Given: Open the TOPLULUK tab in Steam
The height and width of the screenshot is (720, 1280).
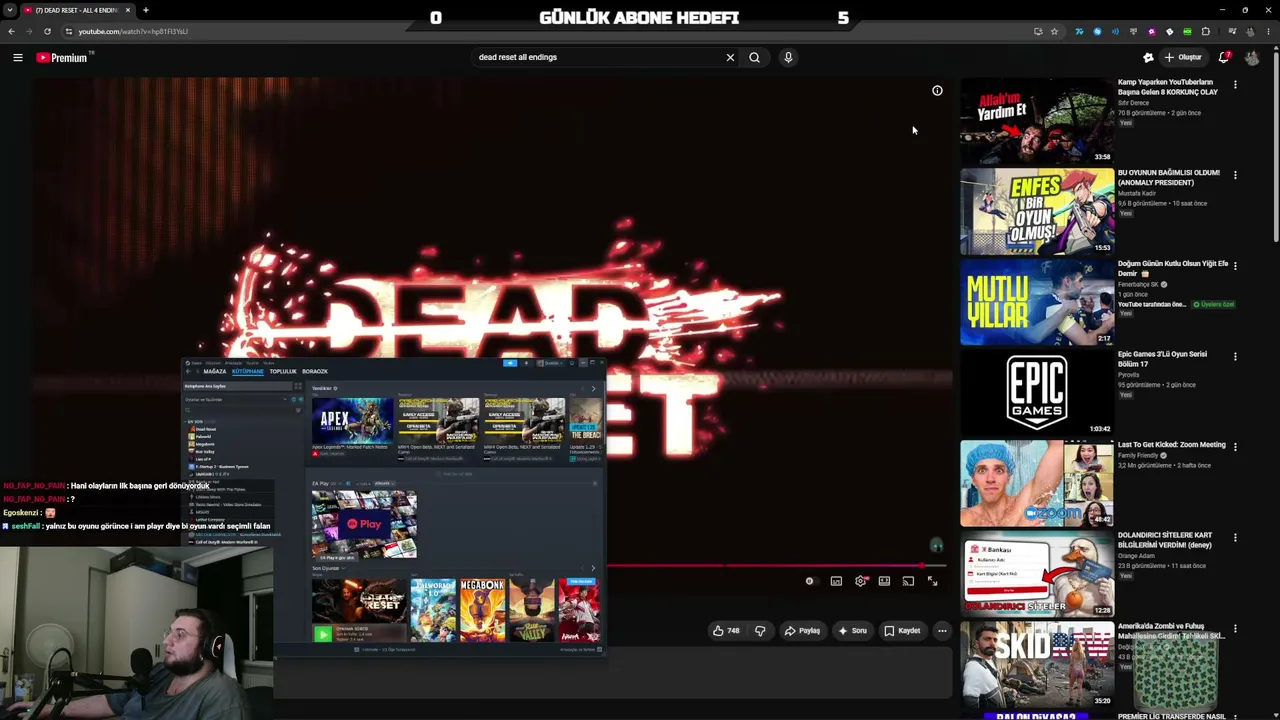Looking at the screenshot, I should [283, 372].
